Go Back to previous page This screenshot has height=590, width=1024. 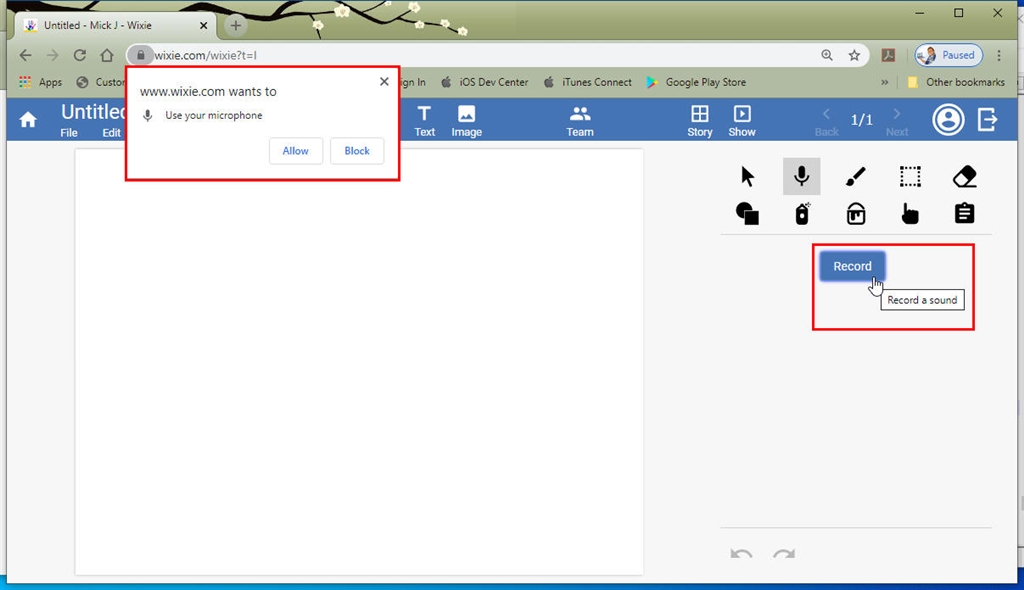[x=826, y=122]
